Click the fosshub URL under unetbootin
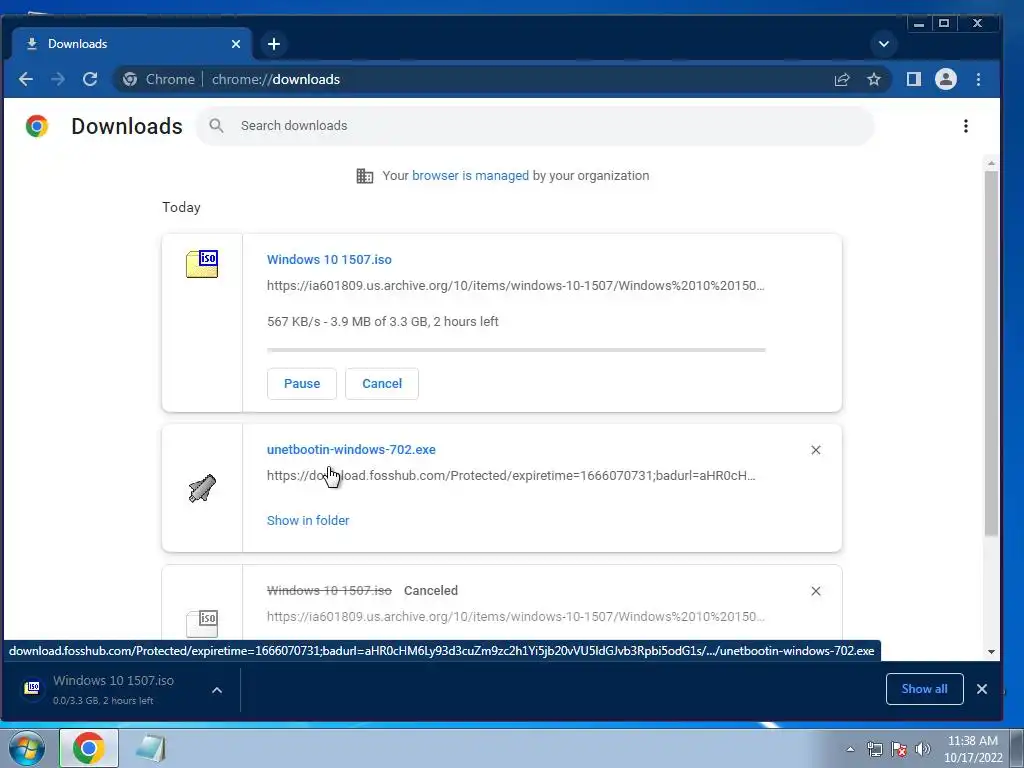Screen dimensions: 1024x768 pyautogui.click(x=511, y=475)
